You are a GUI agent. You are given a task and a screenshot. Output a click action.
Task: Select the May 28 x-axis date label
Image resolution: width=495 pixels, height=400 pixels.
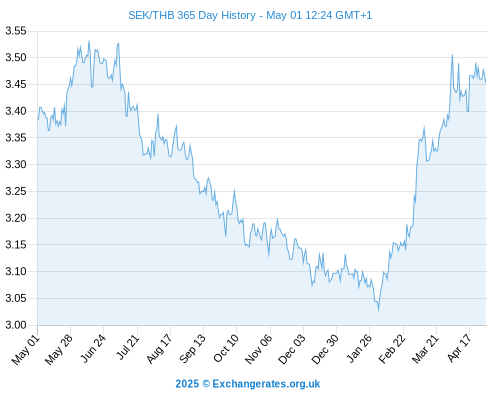(x=59, y=350)
